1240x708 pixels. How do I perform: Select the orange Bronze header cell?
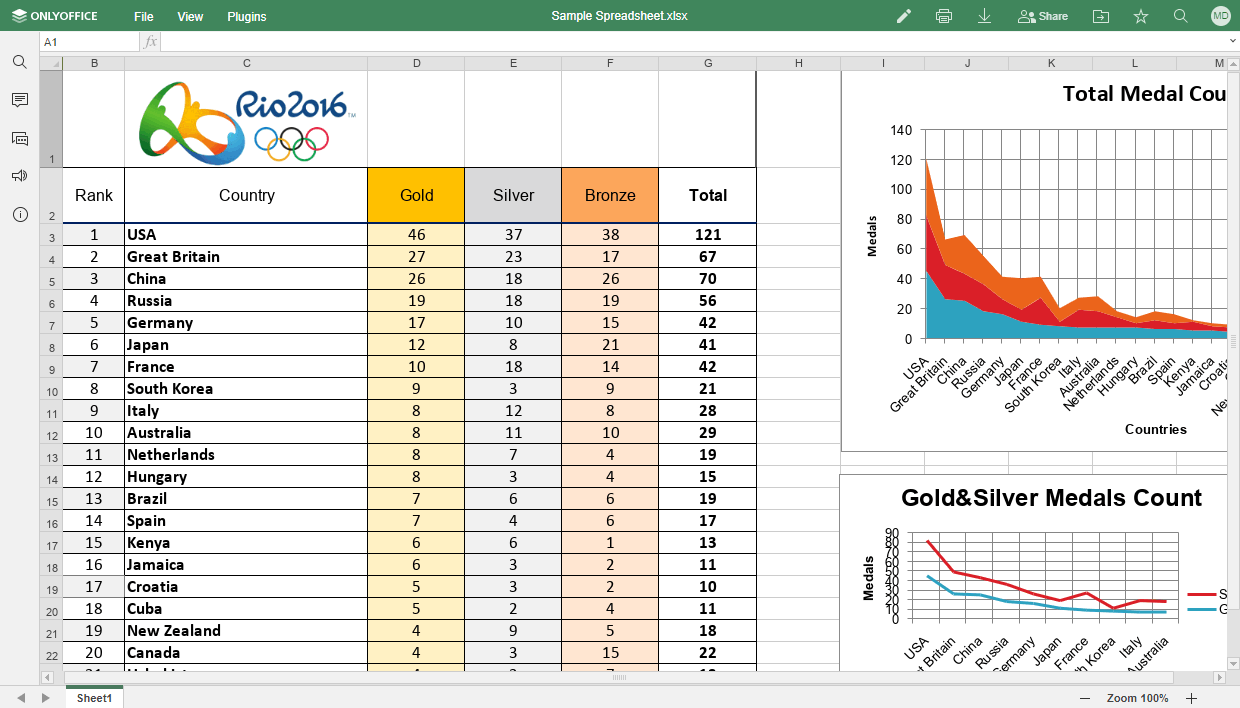(x=610, y=195)
